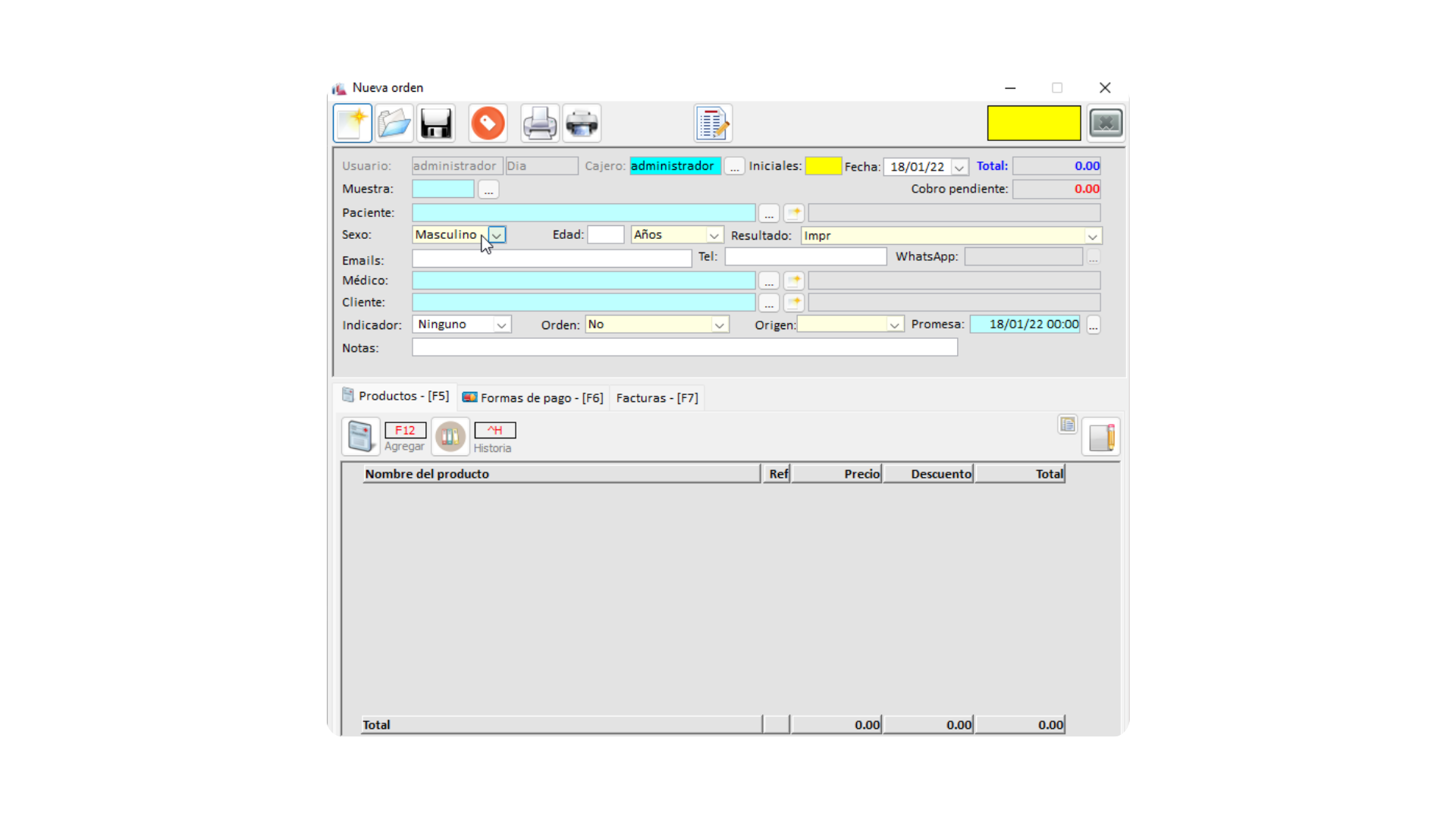Viewport: 1456px width, 819px height.
Task: Expand the Sexo Masculino dropdown
Action: tap(497, 235)
